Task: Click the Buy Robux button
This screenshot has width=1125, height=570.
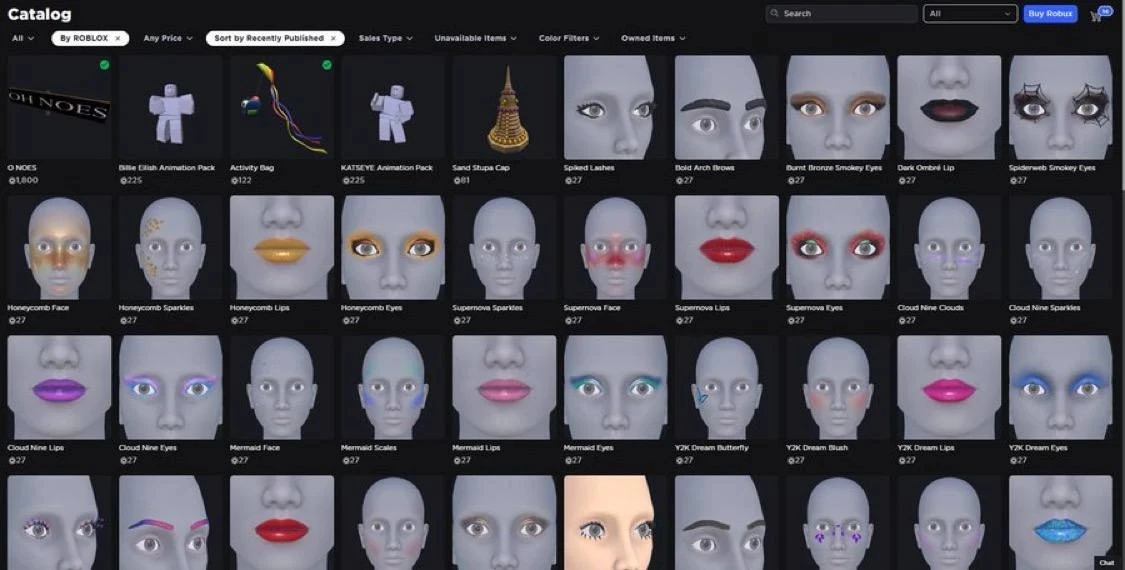Action: pos(1050,14)
